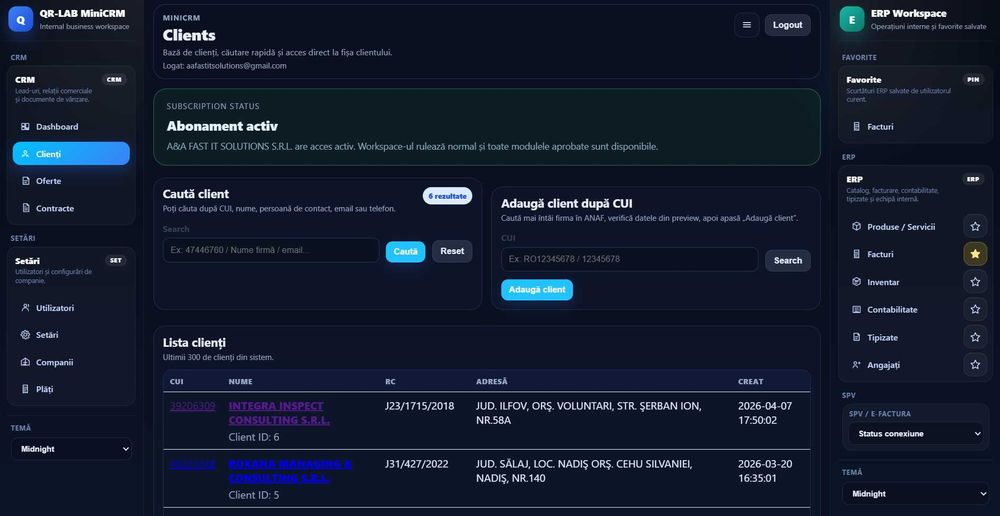The width and height of the screenshot is (1000, 516).
Task: Click the Inventar cube icon
Action: 857,282
